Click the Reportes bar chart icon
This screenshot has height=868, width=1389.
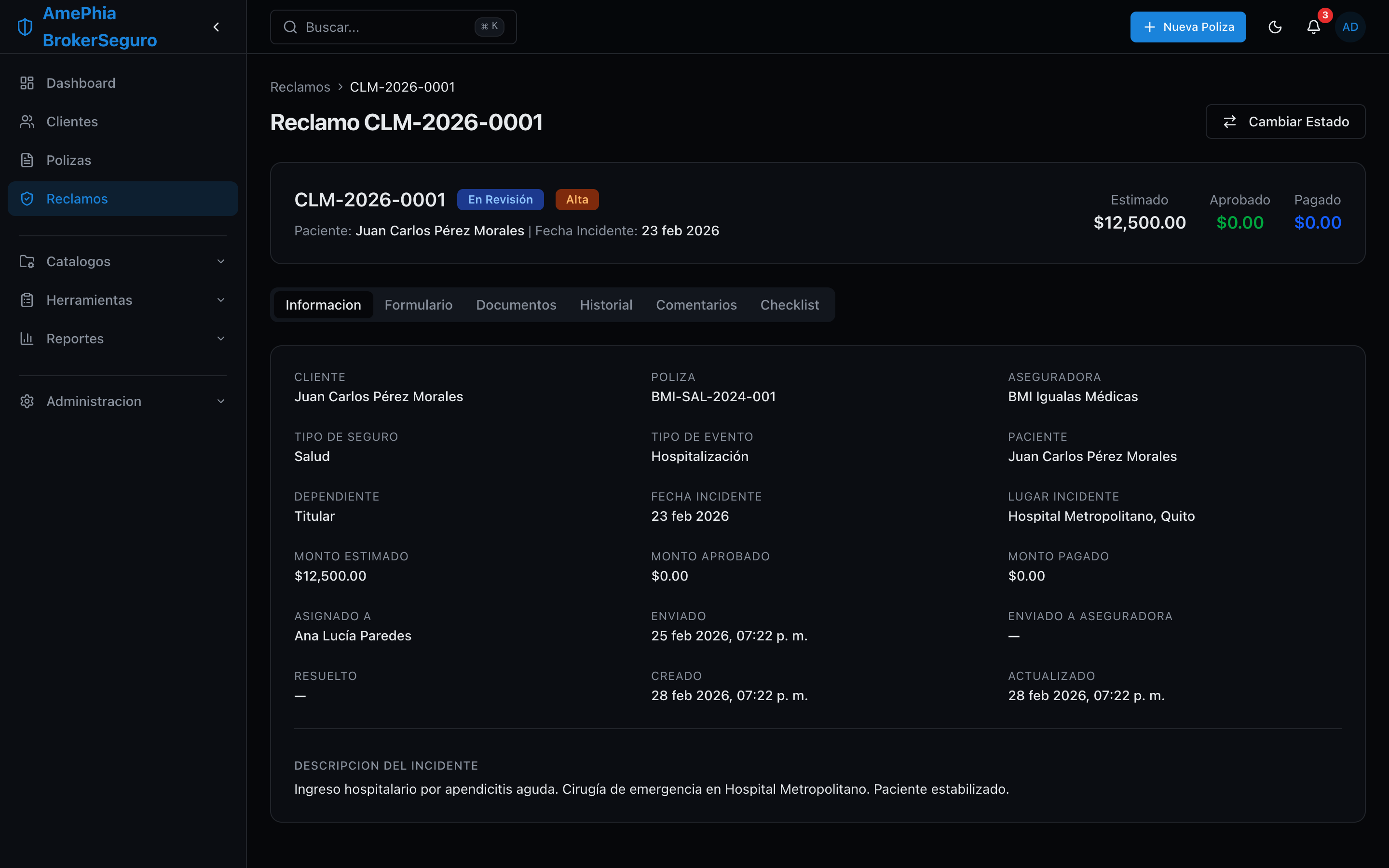pyautogui.click(x=27, y=338)
